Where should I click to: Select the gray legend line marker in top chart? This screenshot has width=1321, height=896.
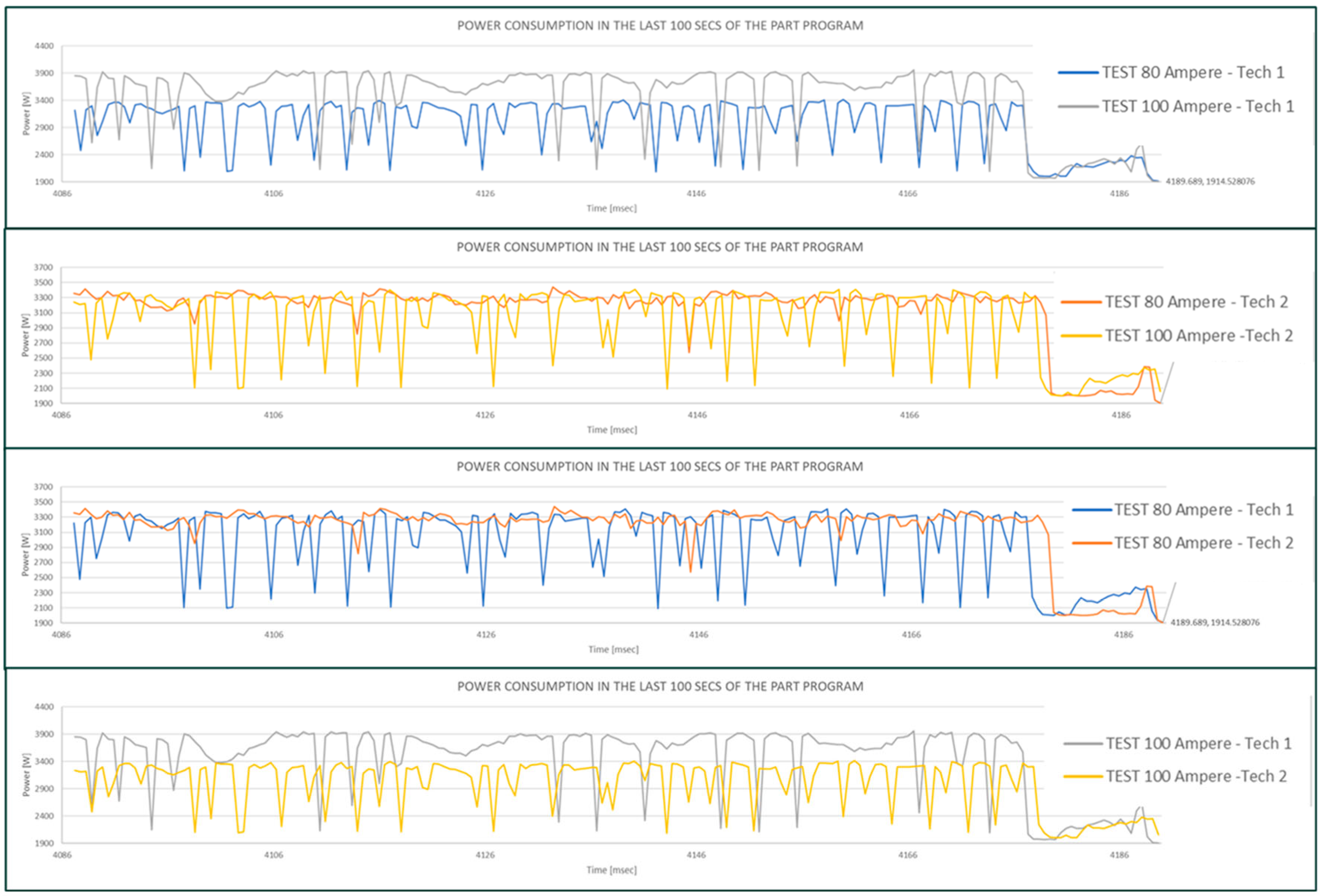tap(1078, 106)
